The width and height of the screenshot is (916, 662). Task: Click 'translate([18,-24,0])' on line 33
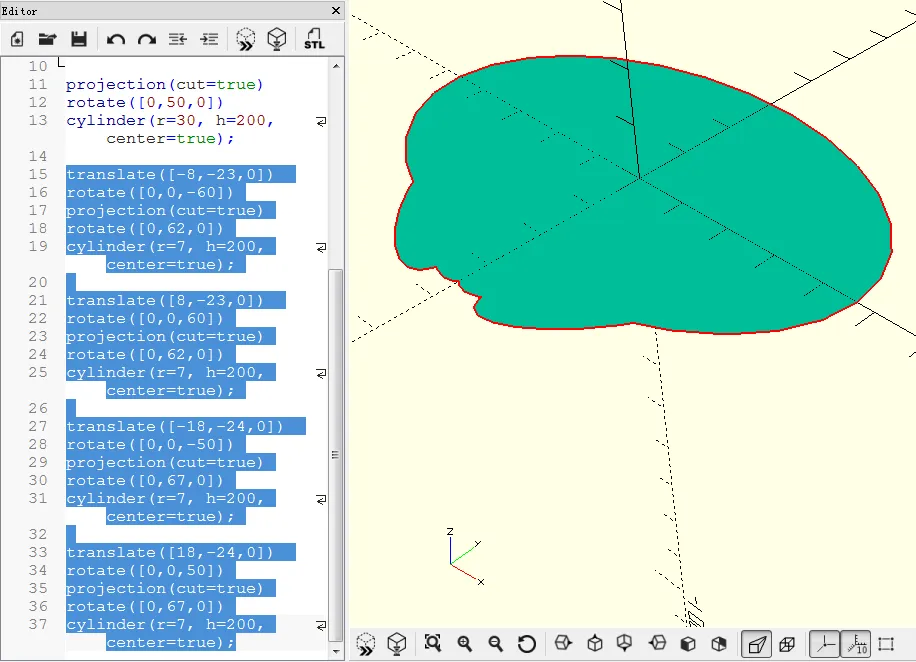pyautogui.click(x=170, y=552)
